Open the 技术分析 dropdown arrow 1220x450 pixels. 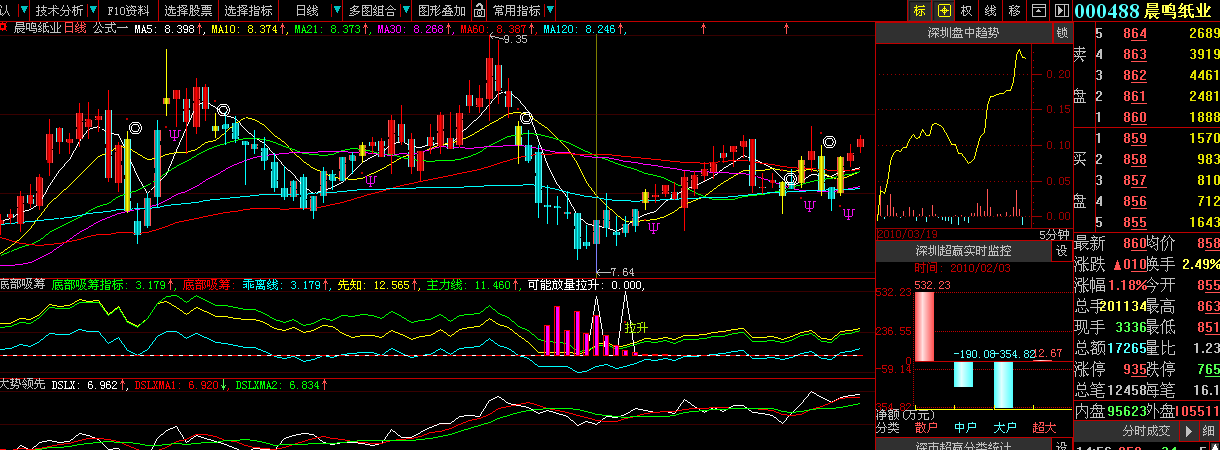click(95, 11)
